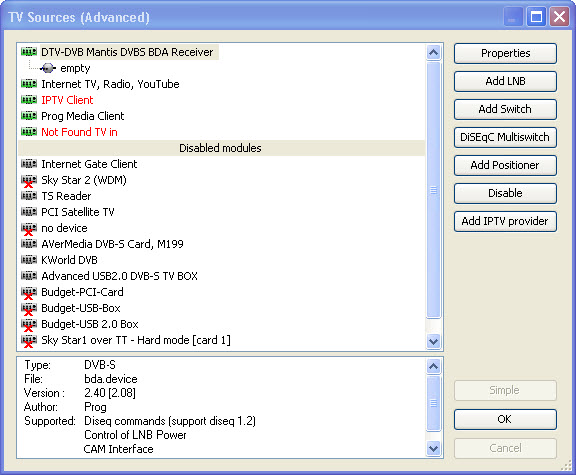This screenshot has height=475, width=576.
Task: Select Prog Media Client in the list
Action: coord(83,116)
